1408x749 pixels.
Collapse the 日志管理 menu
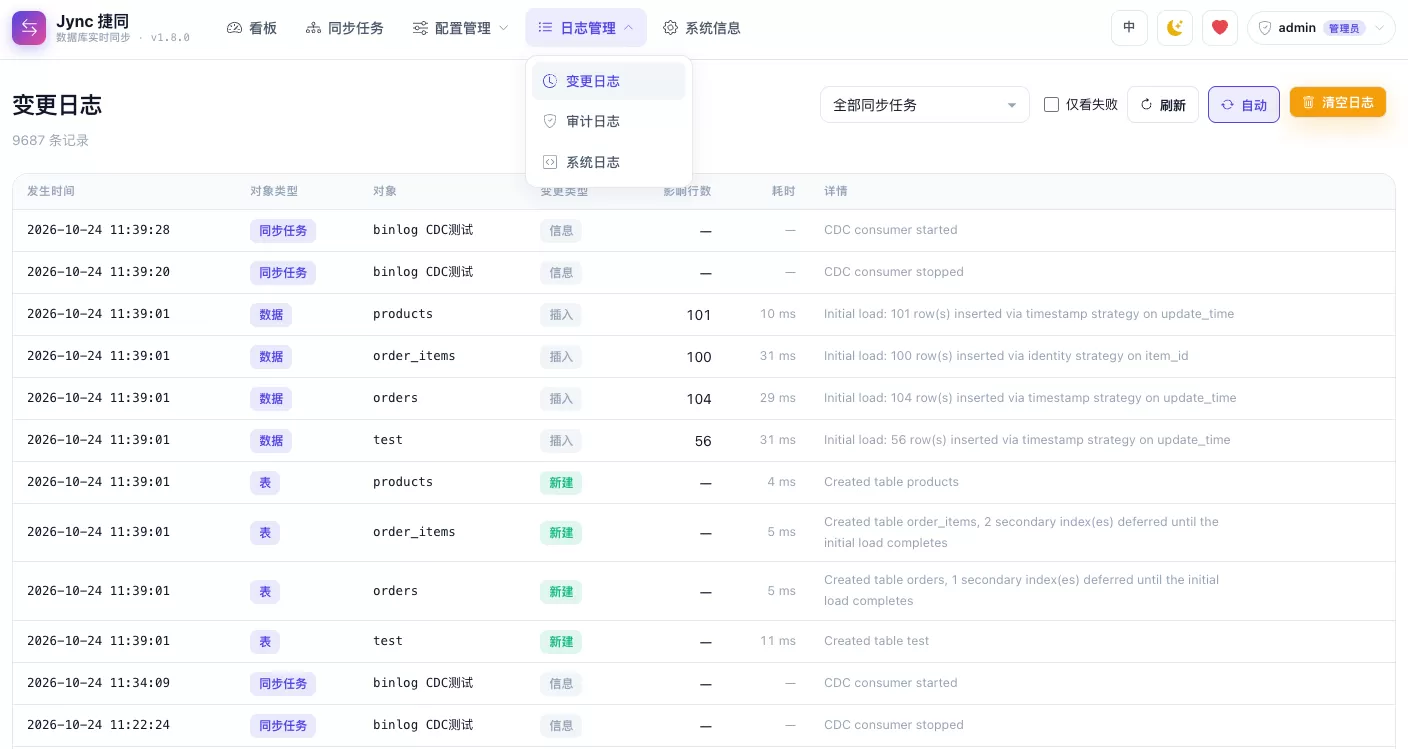(x=586, y=28)
